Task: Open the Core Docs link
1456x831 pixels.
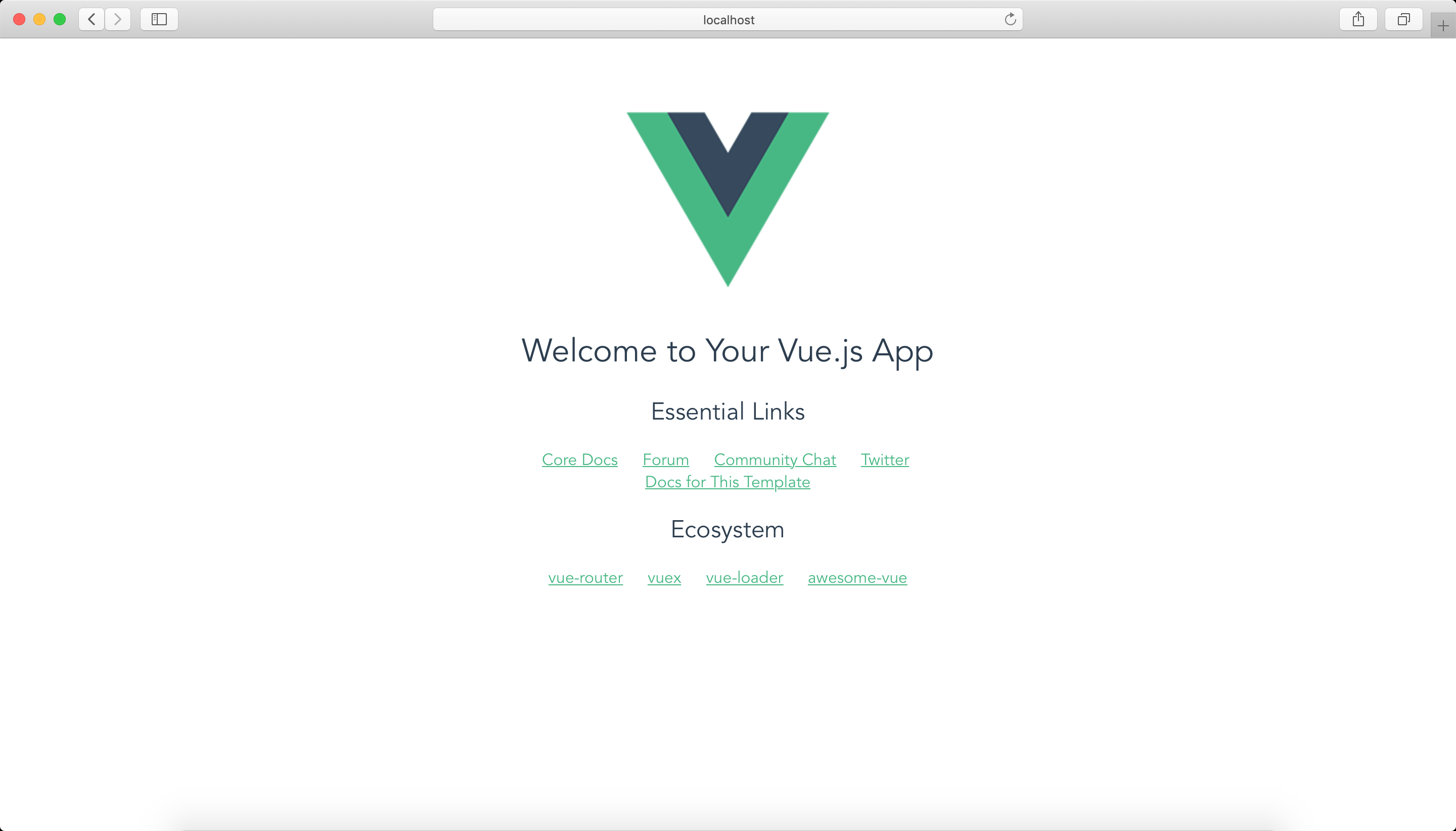Action: pos(579,459)
